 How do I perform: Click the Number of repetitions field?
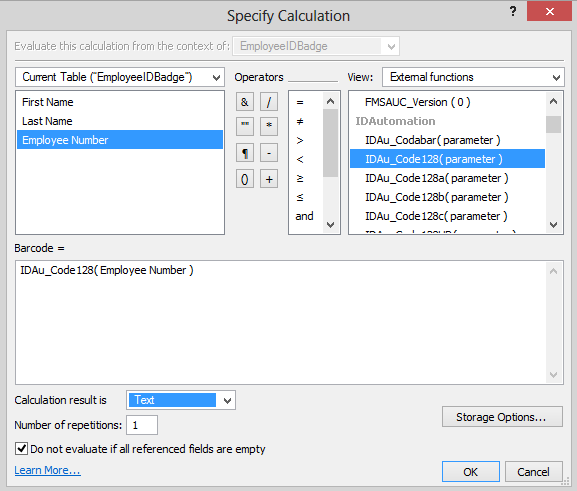click(x=142, y=425)
